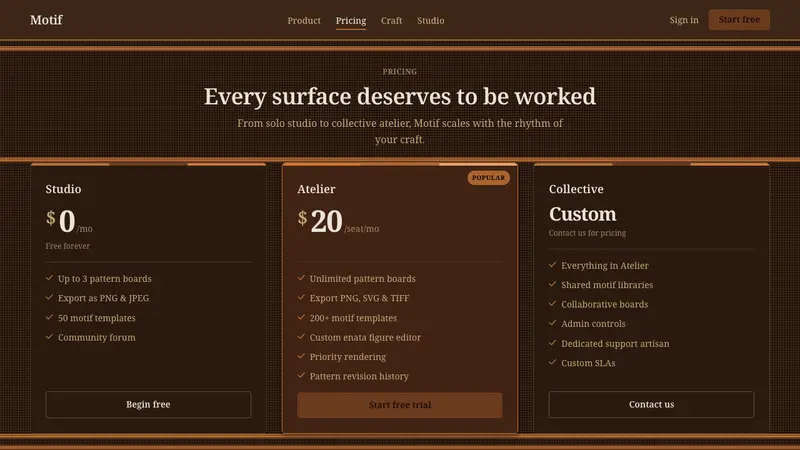Click the $0 /mo price
This screenshot has width=800, height=450.
69,221
